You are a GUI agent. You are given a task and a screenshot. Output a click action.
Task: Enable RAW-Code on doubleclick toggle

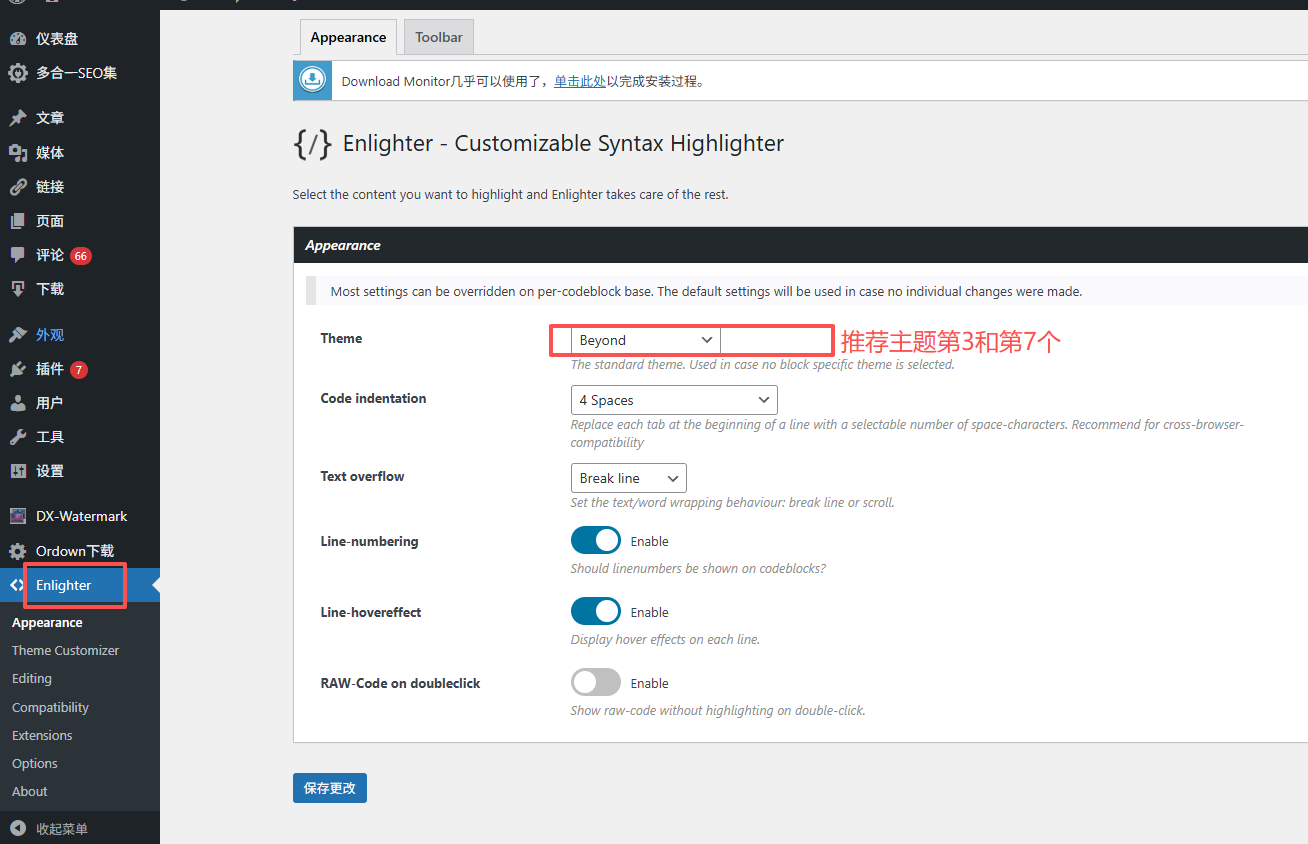(596, 683)
